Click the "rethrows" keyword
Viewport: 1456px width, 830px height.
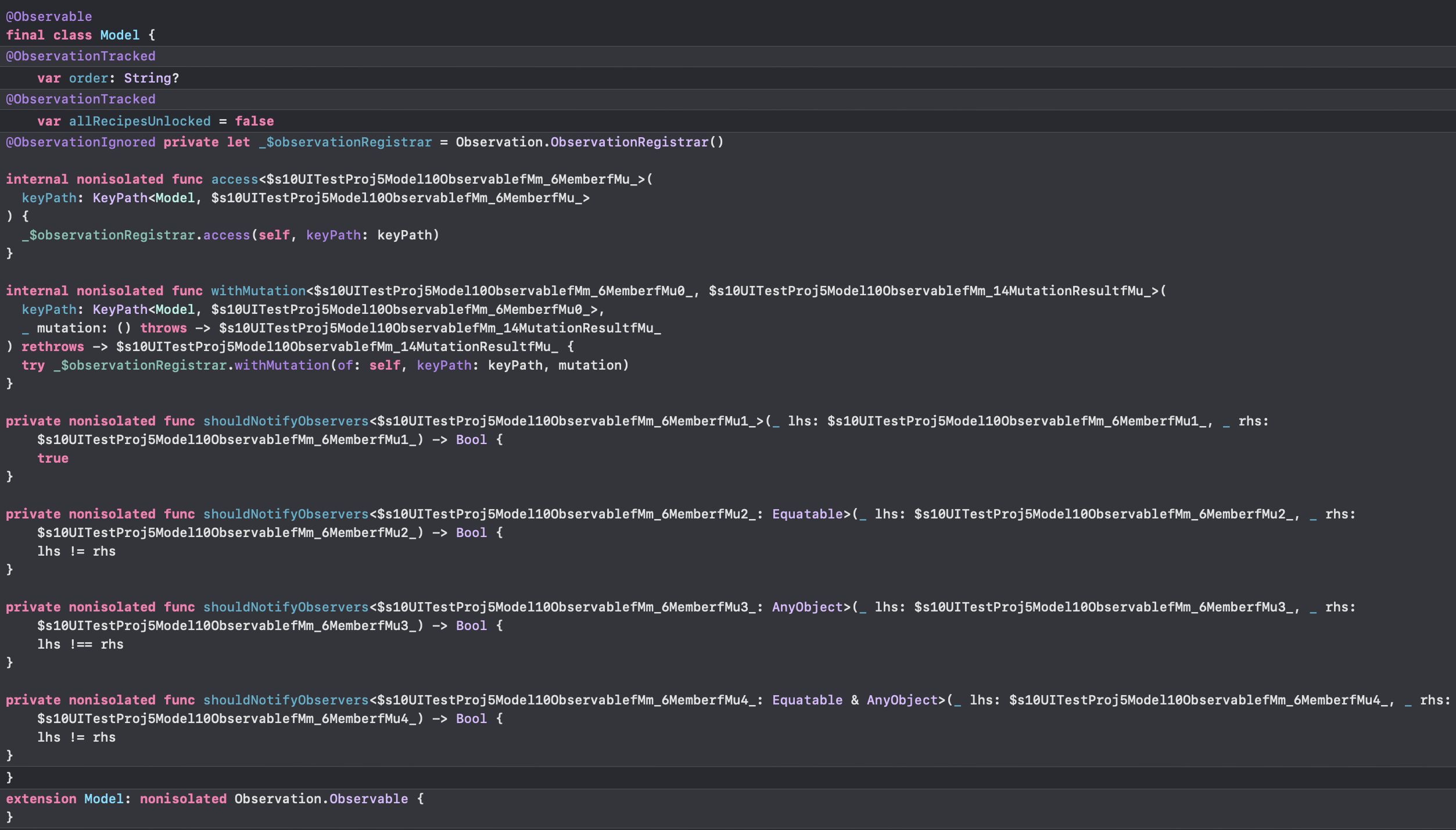53,346
